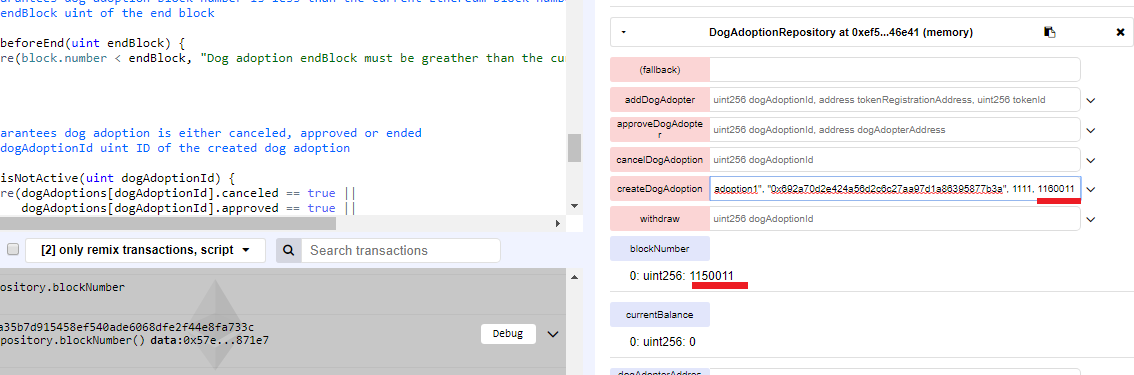
Task: Close the DogAdoptionRepository deployed instance
Action: (x=1120, y=32)
